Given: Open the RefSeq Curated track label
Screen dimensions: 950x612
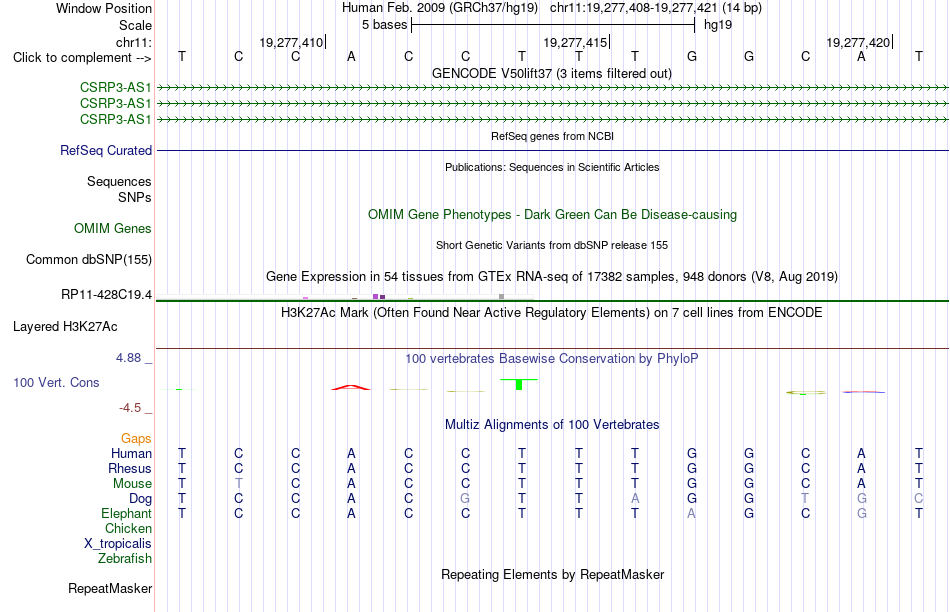Looking at the screenshot, I should tap(106, 150).
